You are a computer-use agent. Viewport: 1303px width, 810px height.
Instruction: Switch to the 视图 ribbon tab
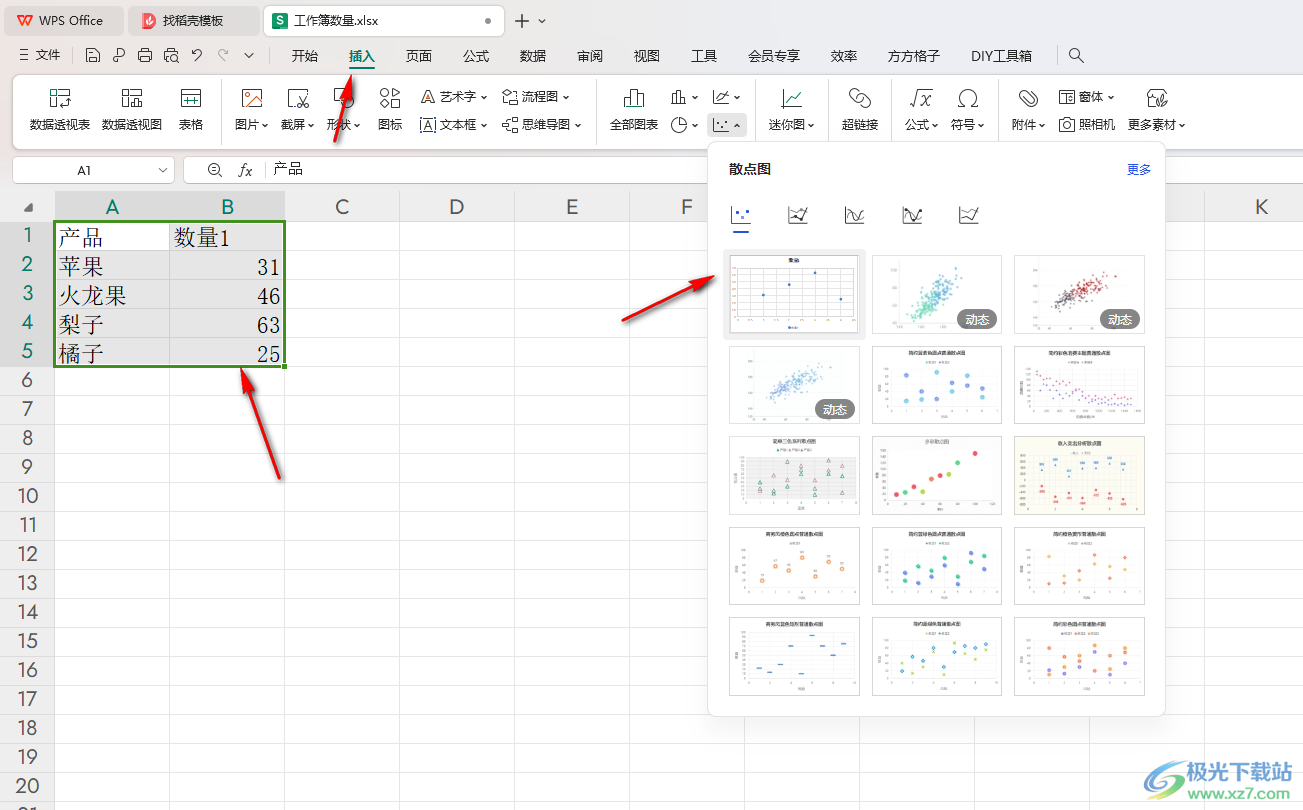(x=647, y=56)
